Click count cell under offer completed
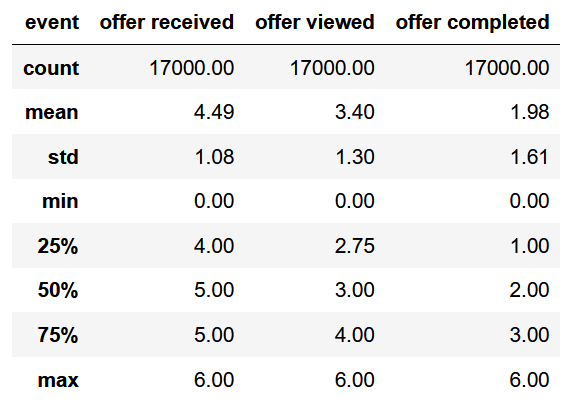 [x=507, y=68]
